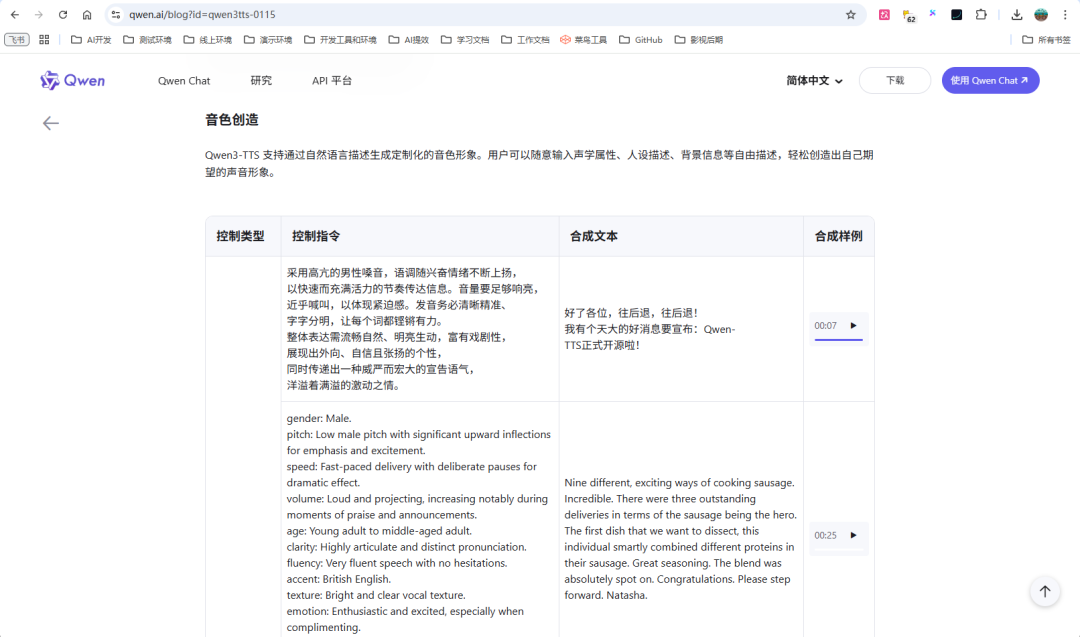Click the scroll-to-top arrow button

click(1044, 591)
